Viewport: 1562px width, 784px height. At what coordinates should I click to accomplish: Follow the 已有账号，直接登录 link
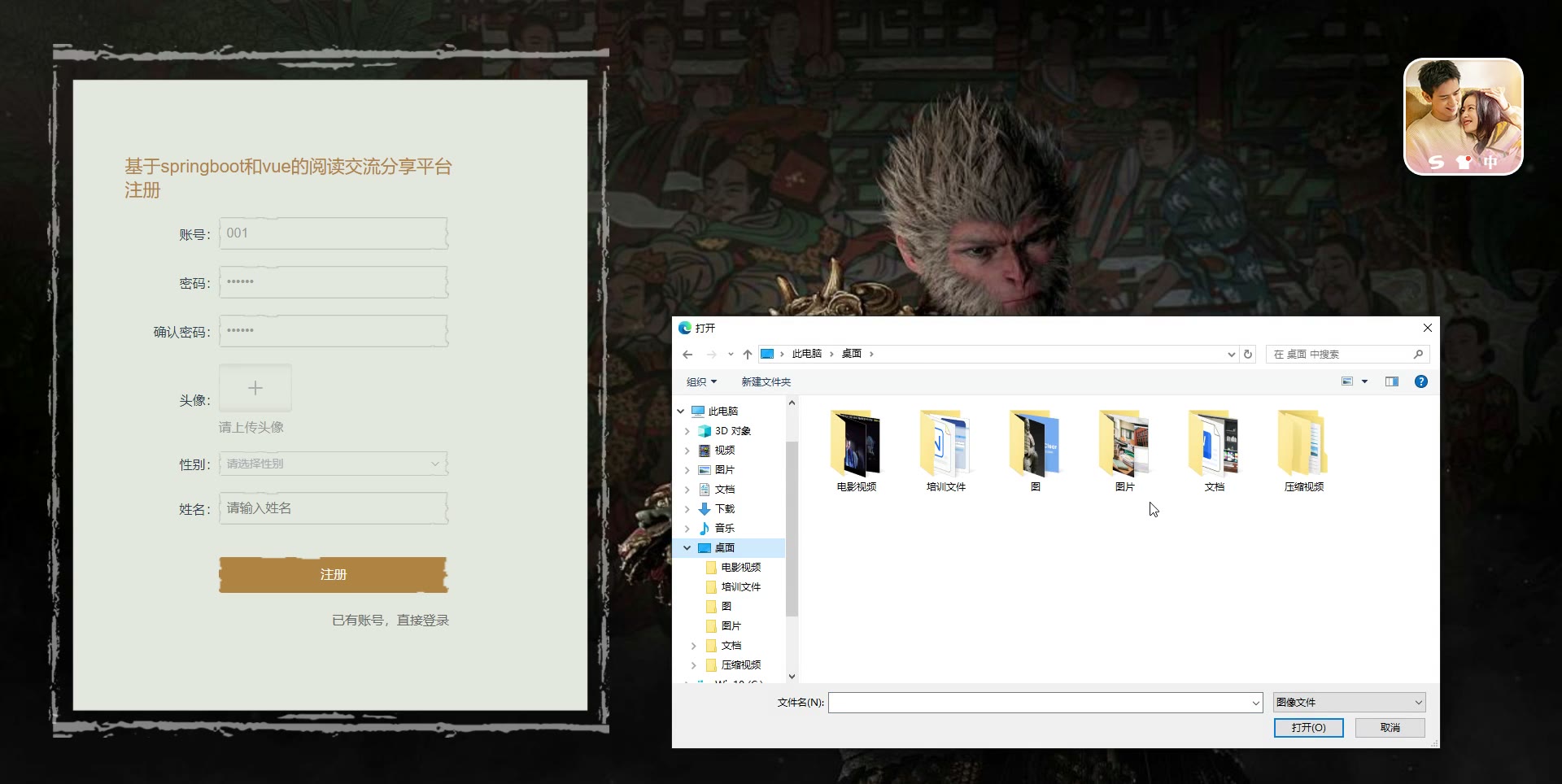tap(390, 621)
